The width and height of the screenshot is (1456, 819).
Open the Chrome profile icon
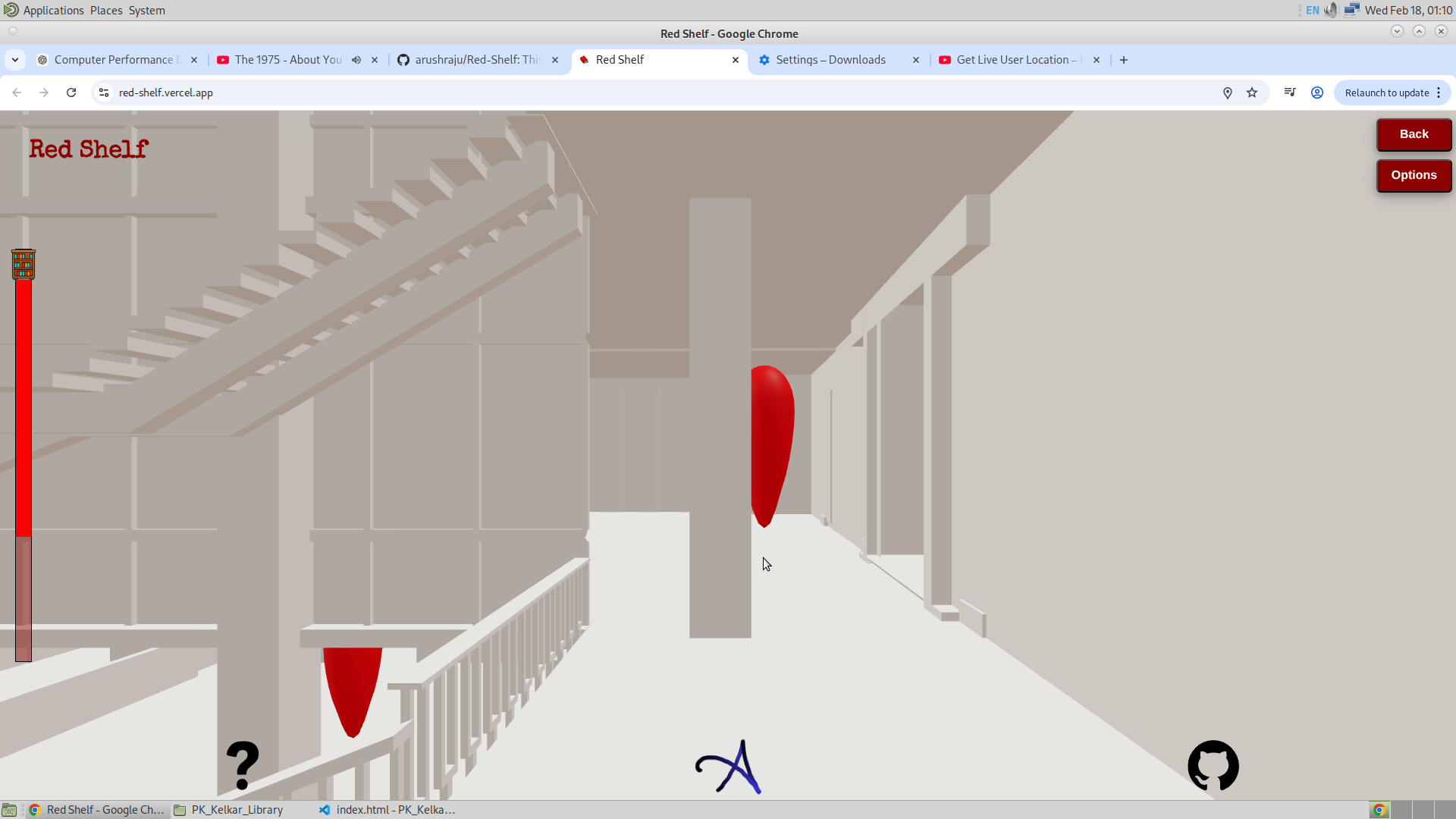pyautogui.click(x=1317, y=93)
